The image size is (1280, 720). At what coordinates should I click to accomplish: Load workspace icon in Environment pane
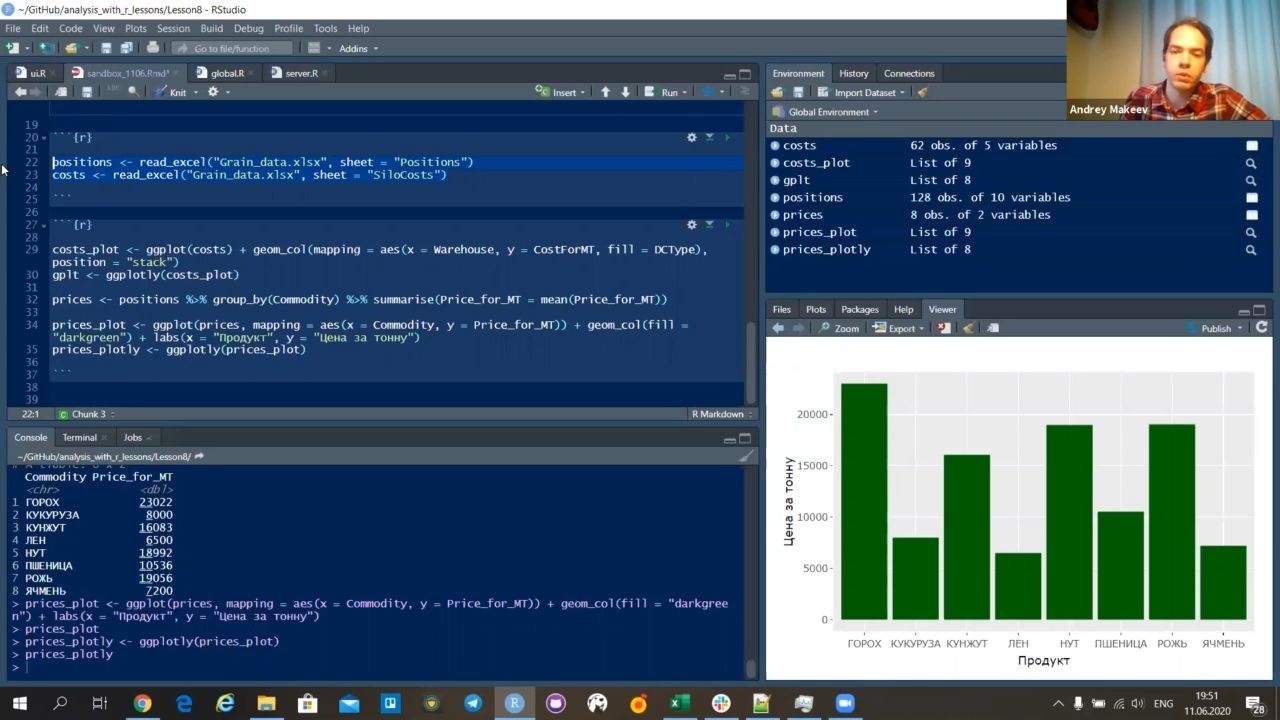coord(777,92)
